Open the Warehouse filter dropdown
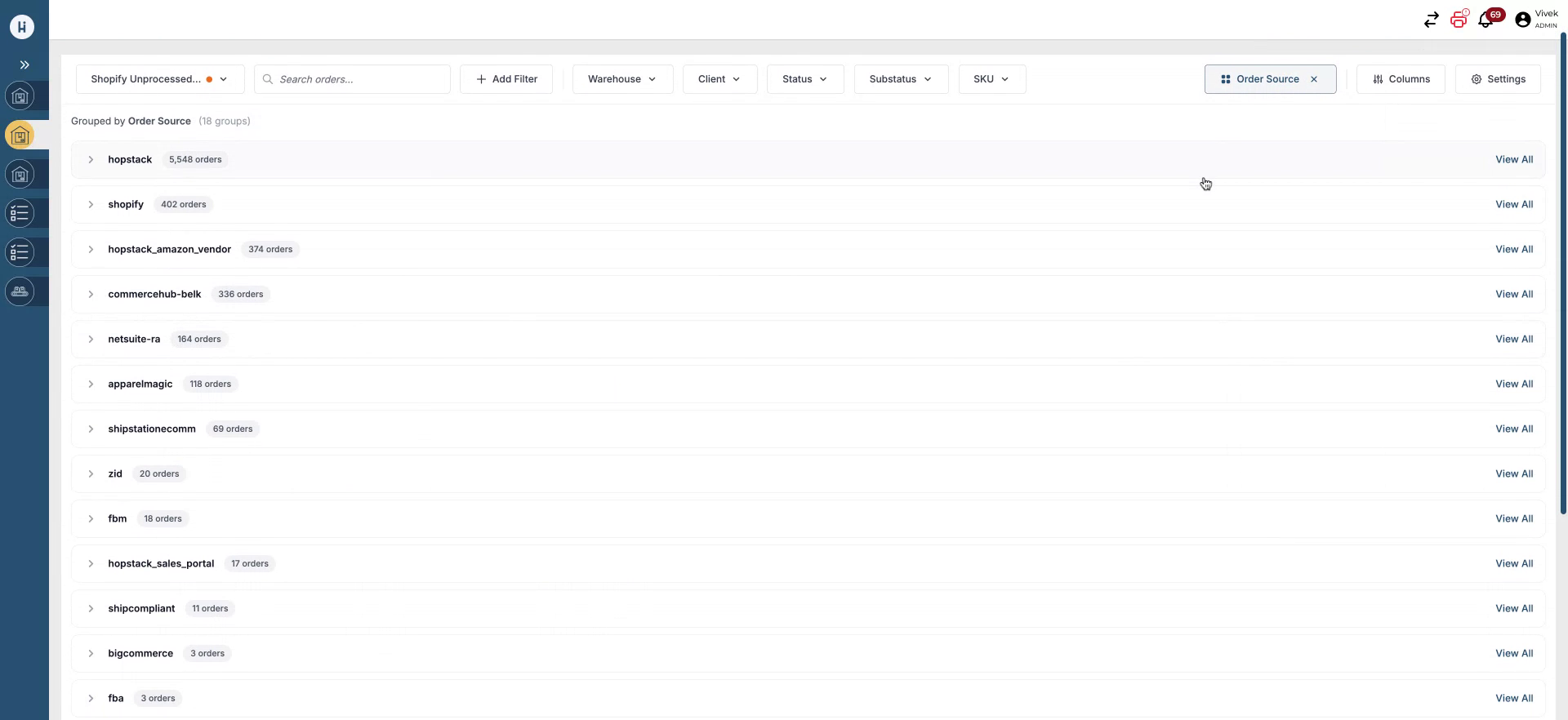The height and width of the screenshot is (720, 1568). [x=622, y=79]
